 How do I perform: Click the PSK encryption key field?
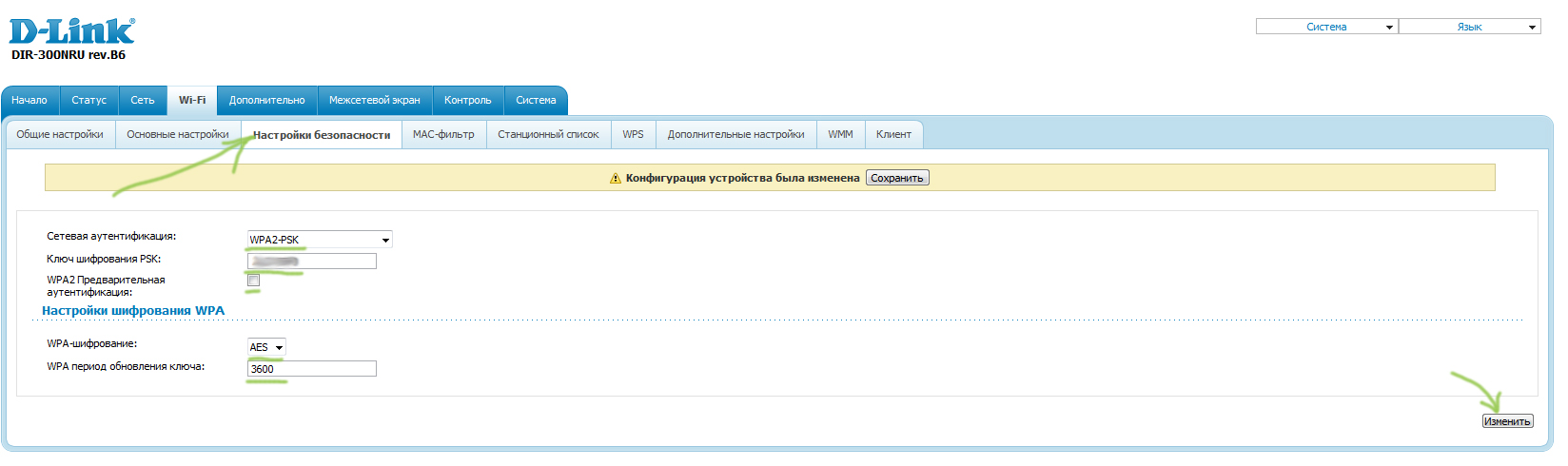tap(312, 261)
